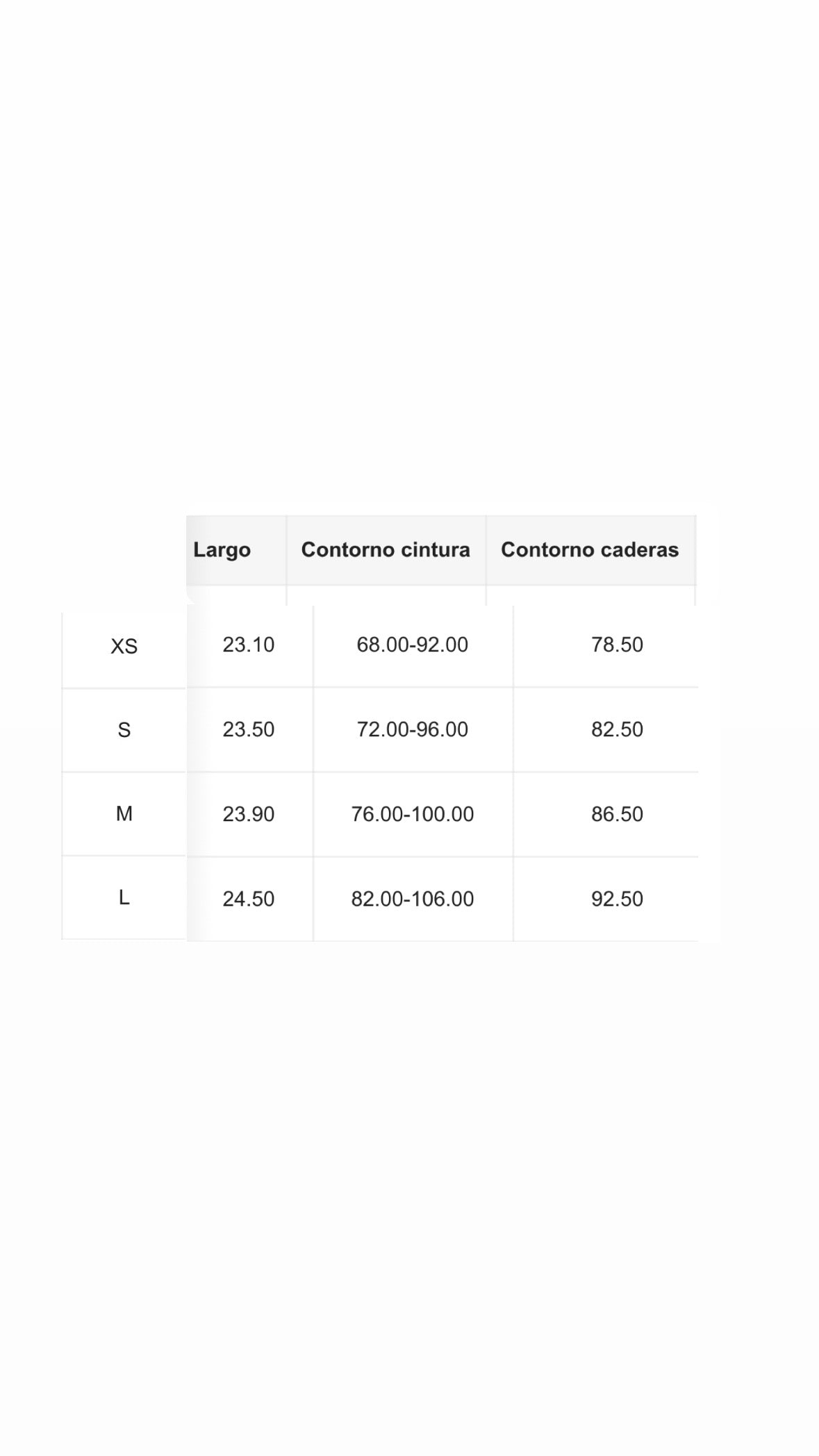Image resolution: width=819 pixels, height=1456 pixels.
Task: Tap waist range 76.00-100.00
Action: (x=413, y=814)
